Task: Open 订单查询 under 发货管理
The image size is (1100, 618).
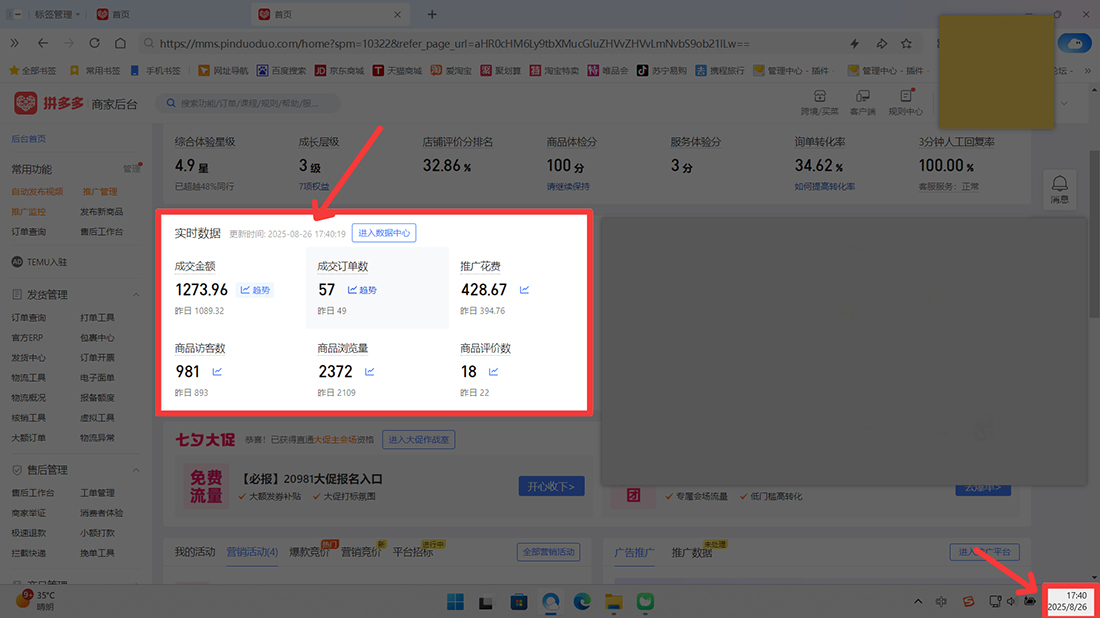Action: pos(28,318)
